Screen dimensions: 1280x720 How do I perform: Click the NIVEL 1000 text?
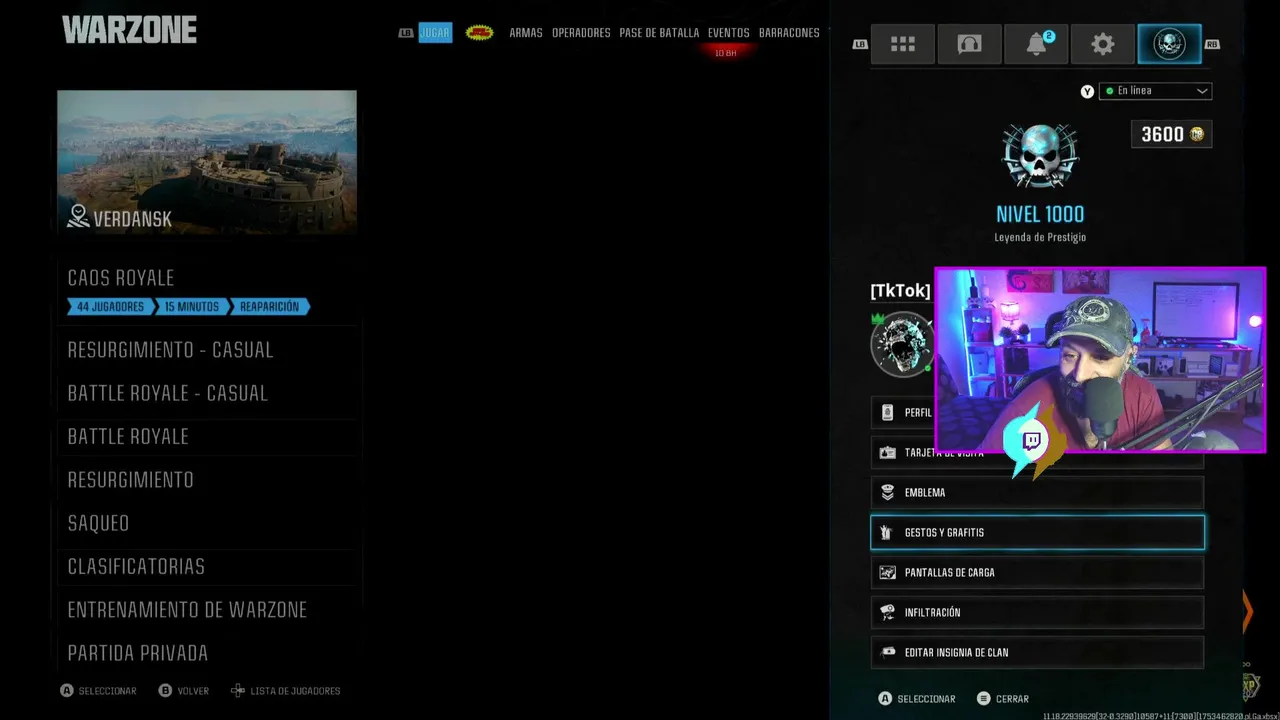pos(1040,214)
